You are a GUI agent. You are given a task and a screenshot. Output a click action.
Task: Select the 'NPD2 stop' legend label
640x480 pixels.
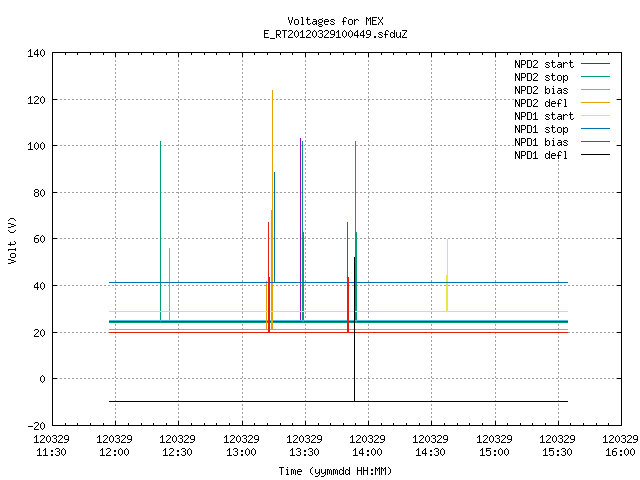click(x=541, y=77)
